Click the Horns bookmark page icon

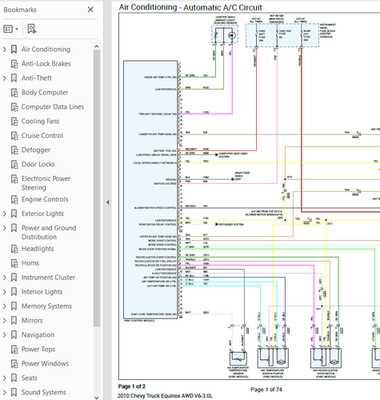pyautogui.click(x=14, y=263)
